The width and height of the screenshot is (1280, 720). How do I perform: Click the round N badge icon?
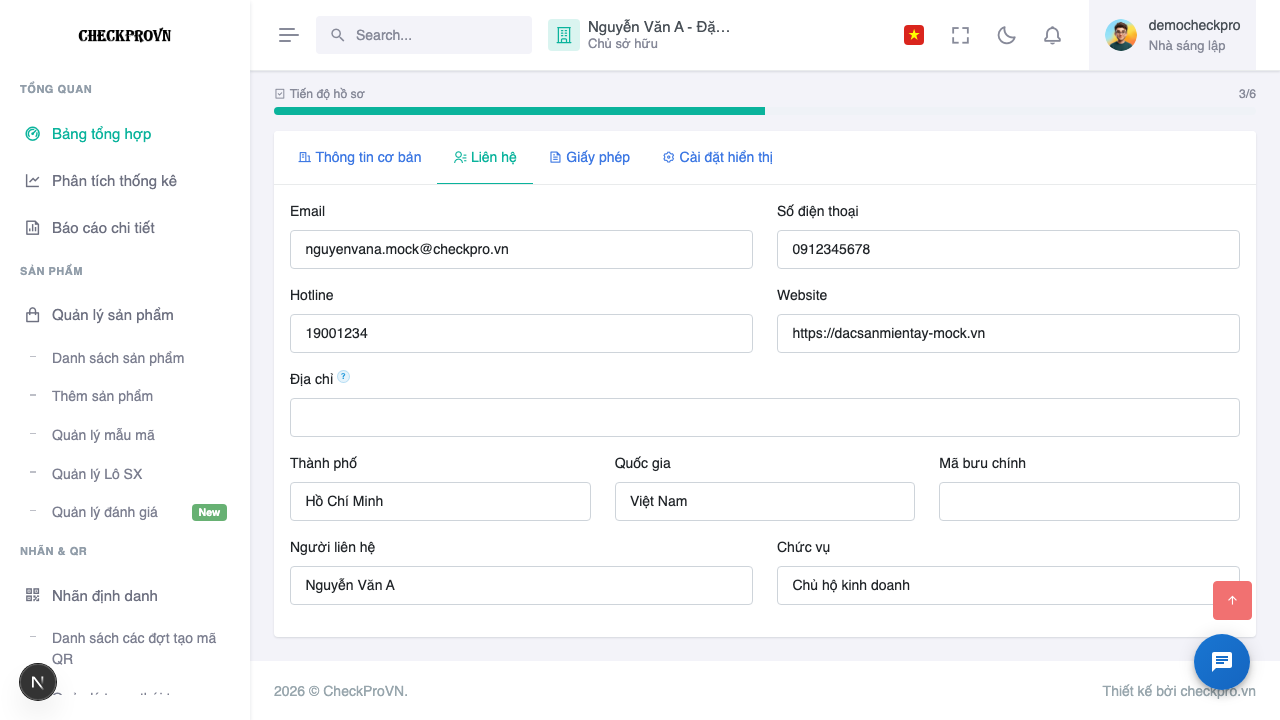pyautogui.click(x=38, y=683)
